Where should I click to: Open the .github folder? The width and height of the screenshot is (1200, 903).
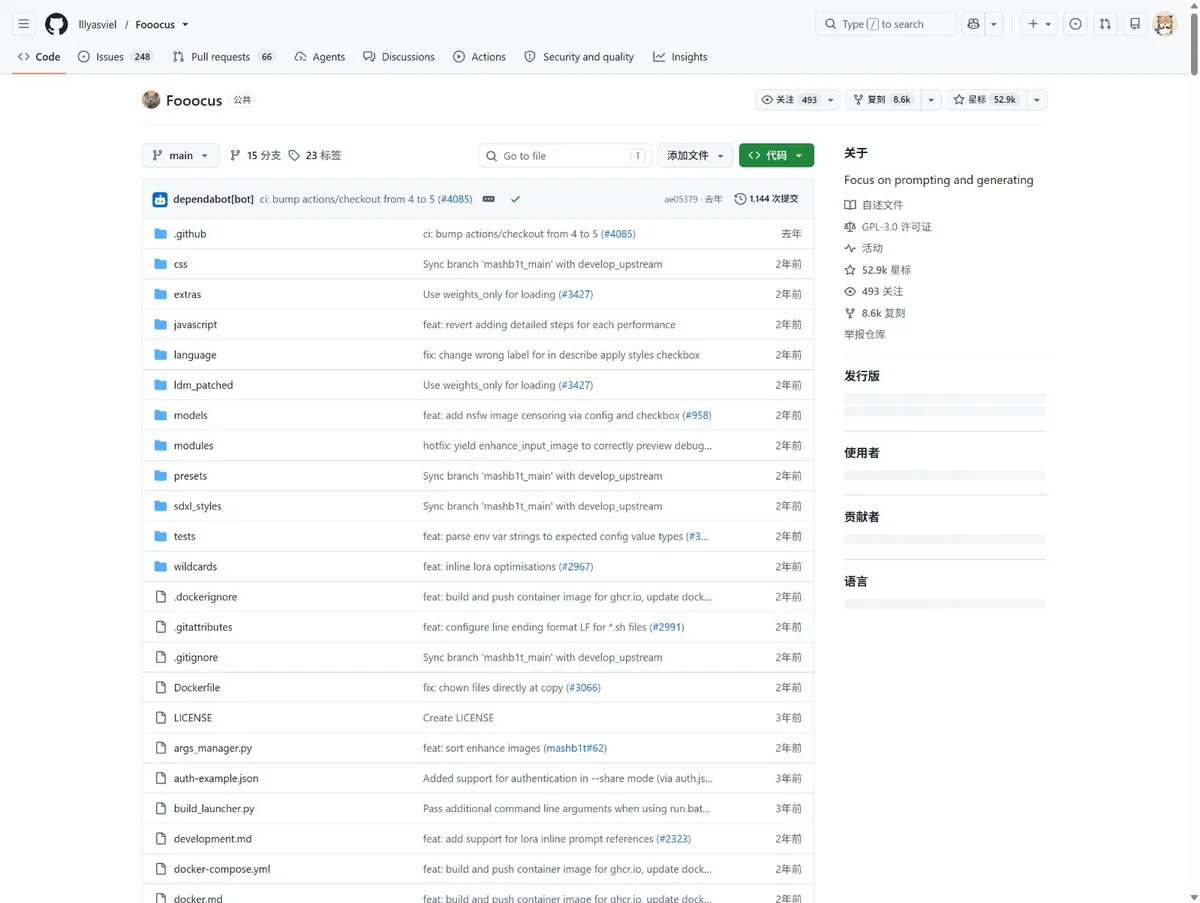coord(190,234)
